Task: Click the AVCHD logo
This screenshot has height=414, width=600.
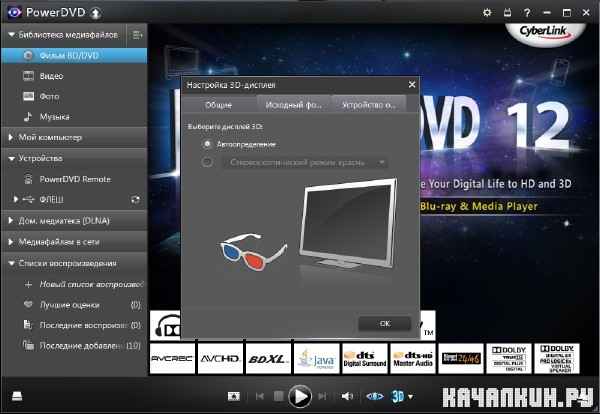Action: 220,359
